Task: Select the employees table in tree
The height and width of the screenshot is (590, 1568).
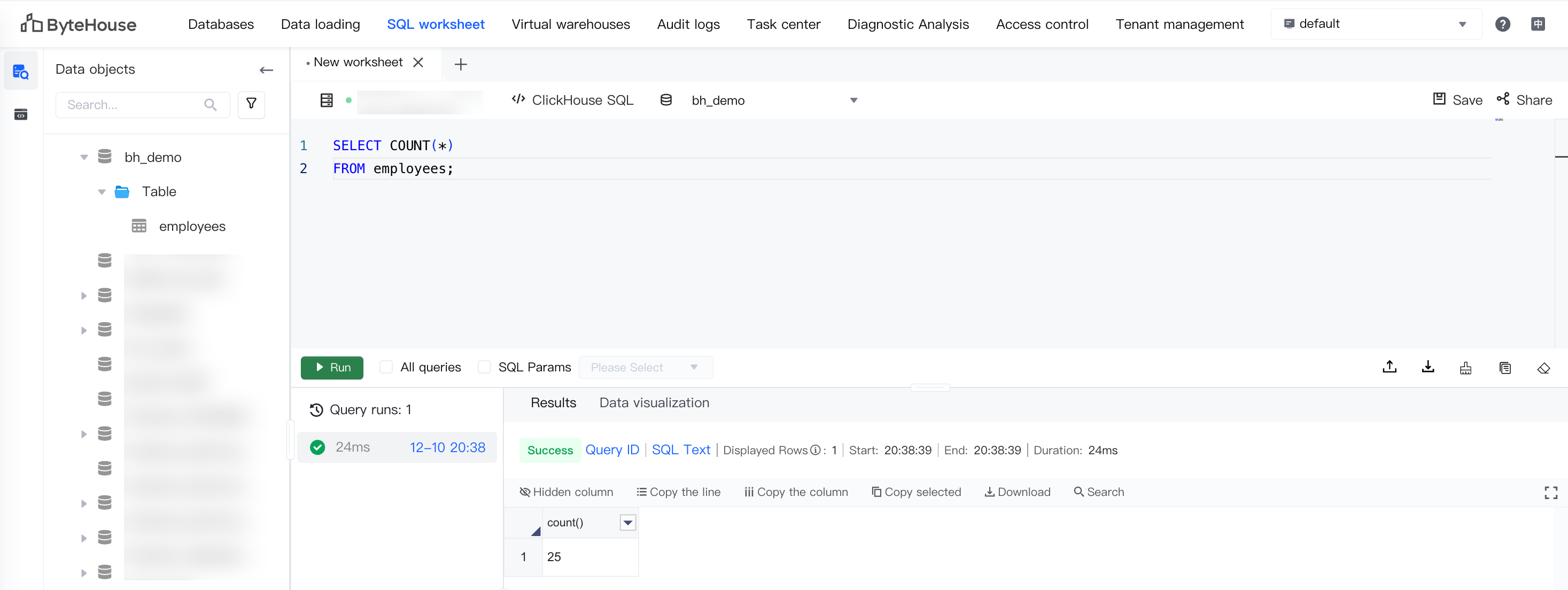Action: (x=192, y=227)
